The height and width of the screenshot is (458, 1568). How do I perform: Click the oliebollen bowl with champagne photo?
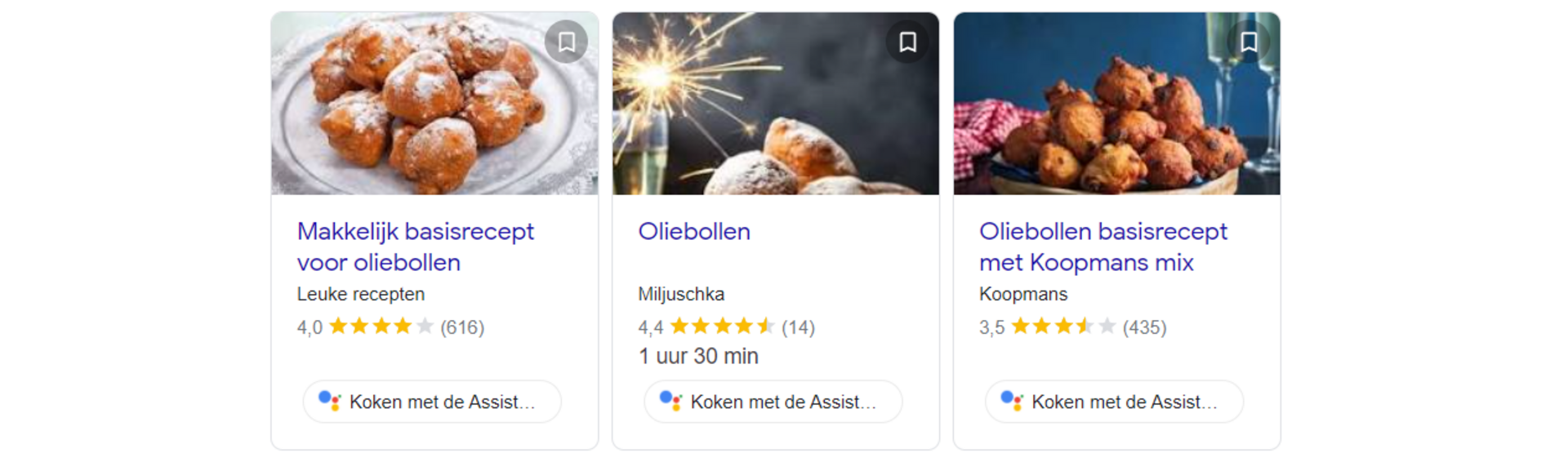pos(1117,104)
